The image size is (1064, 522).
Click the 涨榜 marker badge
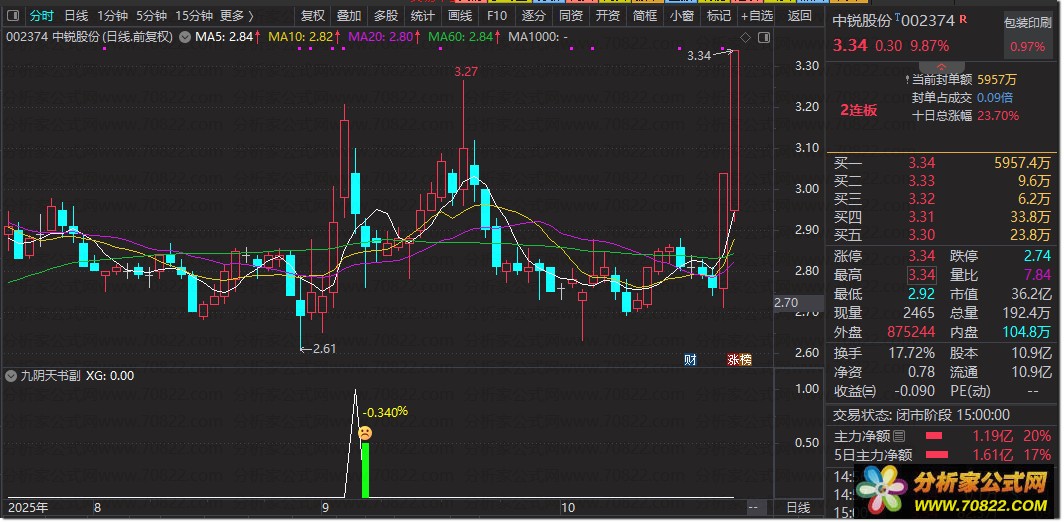(x=740, y=360)
